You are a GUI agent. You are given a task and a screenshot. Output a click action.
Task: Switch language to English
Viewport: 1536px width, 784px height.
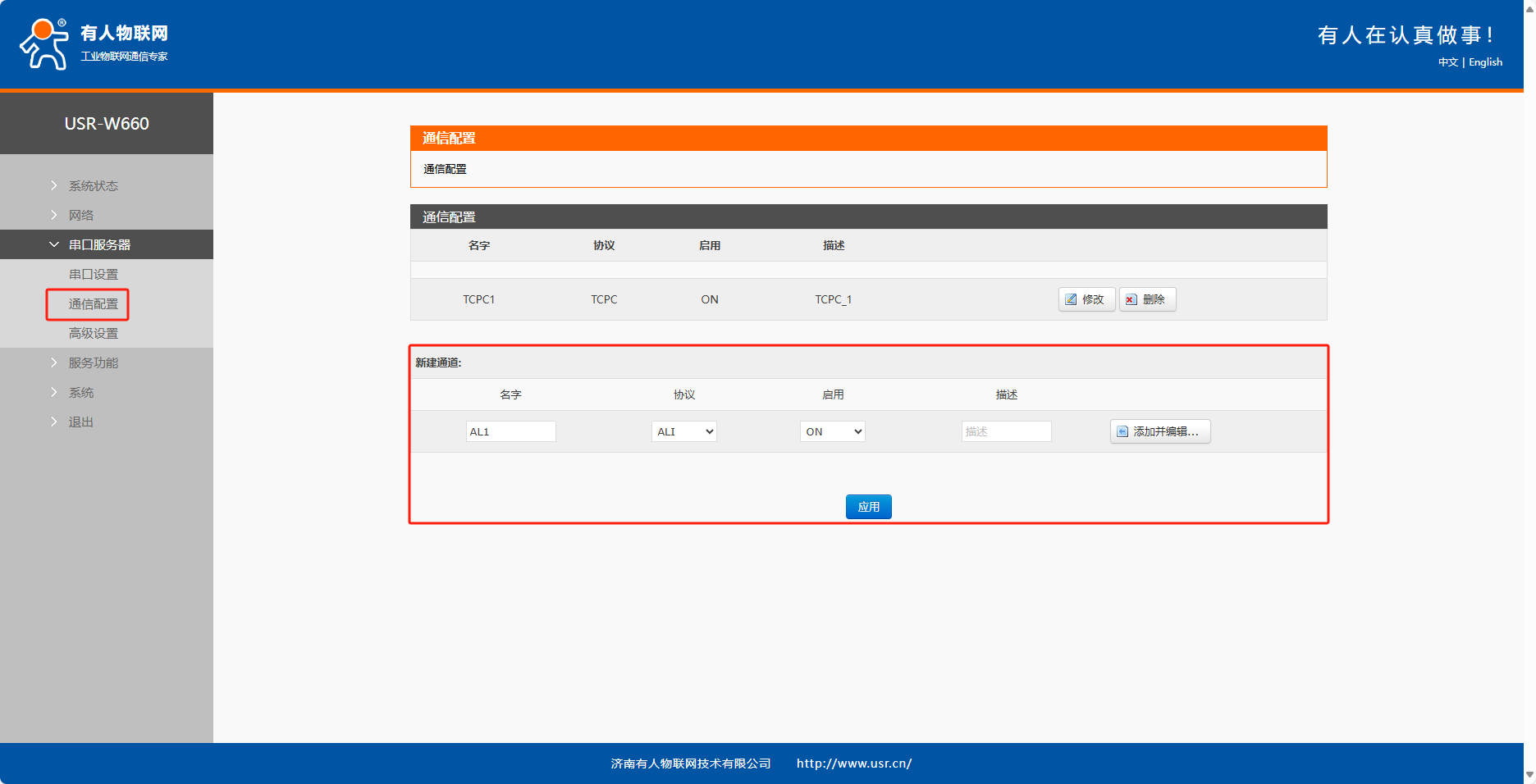[1485, 62]
